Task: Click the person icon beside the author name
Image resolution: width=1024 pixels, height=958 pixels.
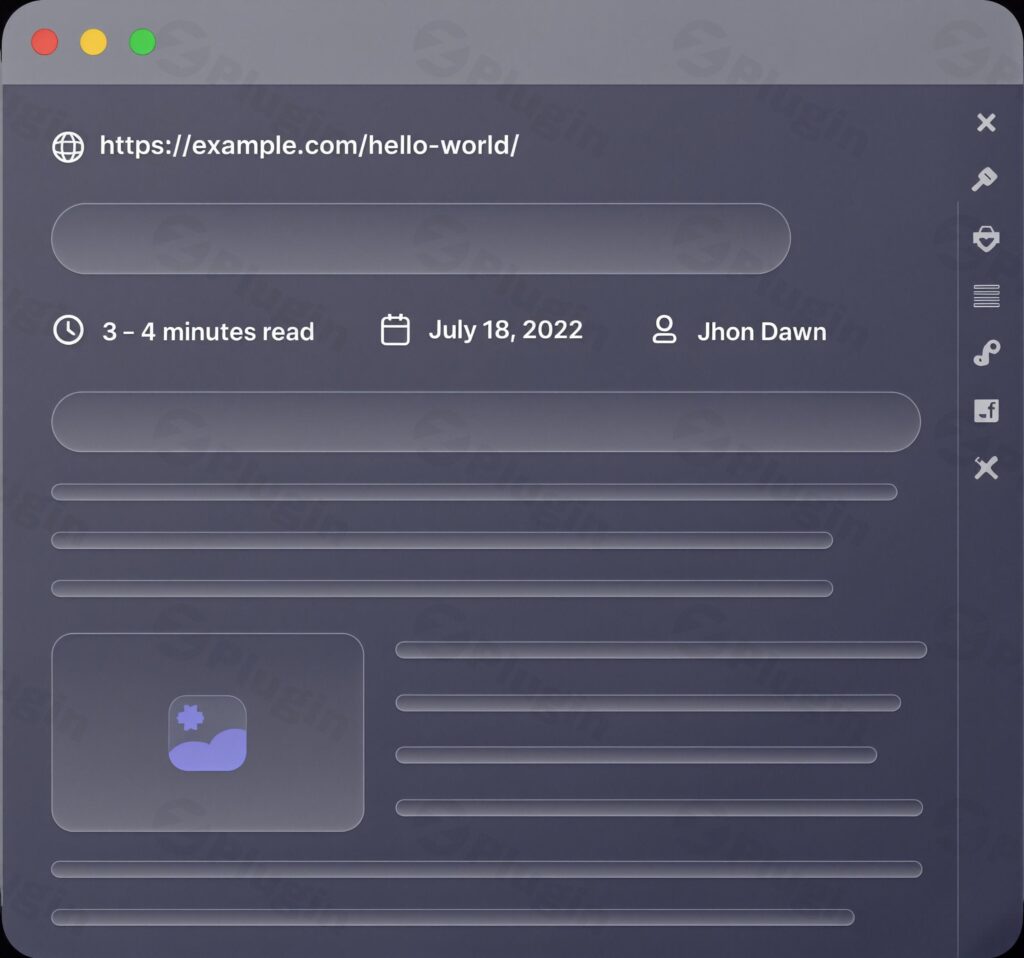Action: click(663, 330)
